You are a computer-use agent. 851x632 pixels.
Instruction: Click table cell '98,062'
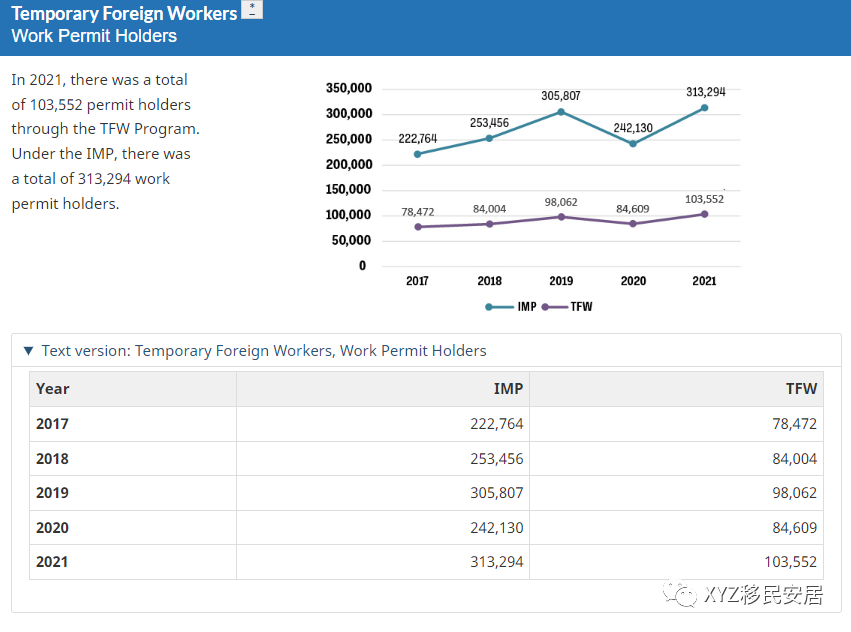(x=676, y=493)
